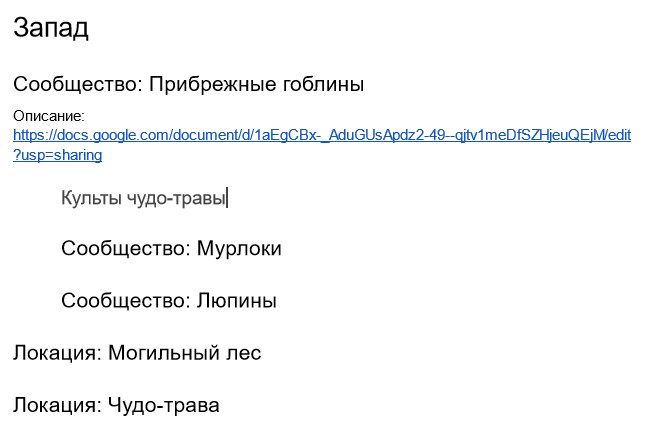Click "Локация:" before Могильный лес
This screenshot has width=645, height=434.
[x=58, y=353]
